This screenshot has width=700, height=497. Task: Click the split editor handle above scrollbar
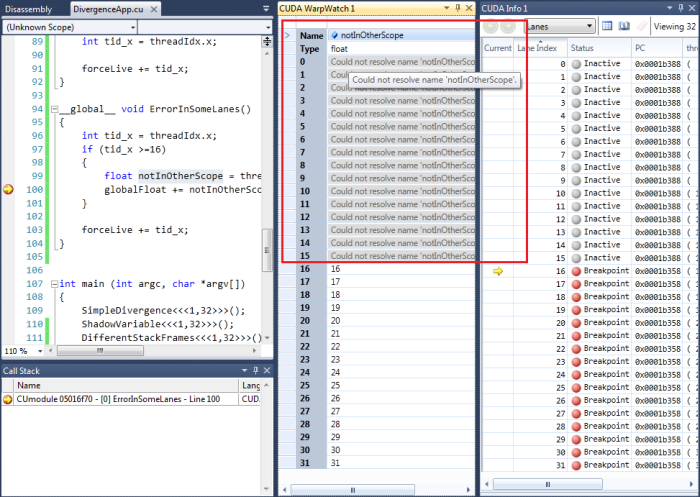(266, 42)
